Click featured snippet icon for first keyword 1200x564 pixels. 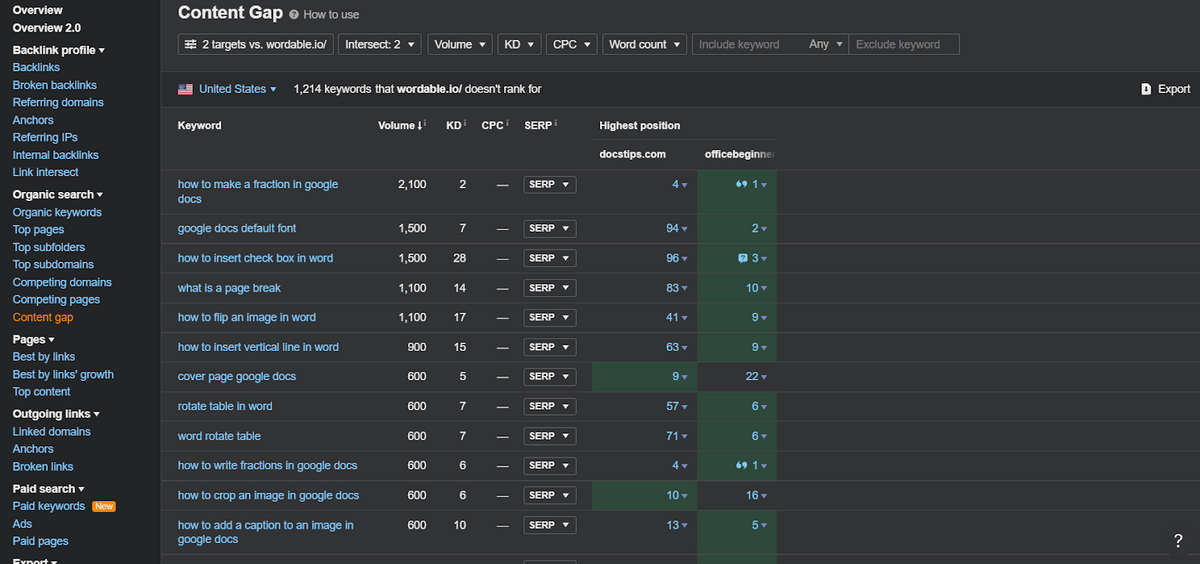point(741,185)
